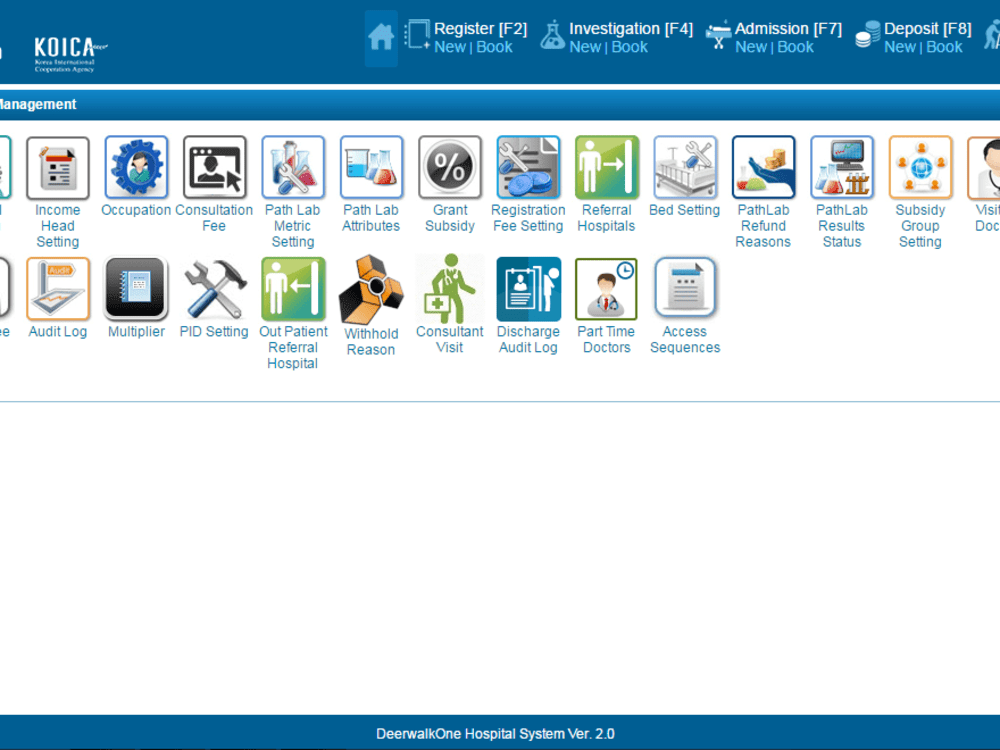Click the Multiplier label text
This screenshot has height=750, width=1000.
pos(136,332)
